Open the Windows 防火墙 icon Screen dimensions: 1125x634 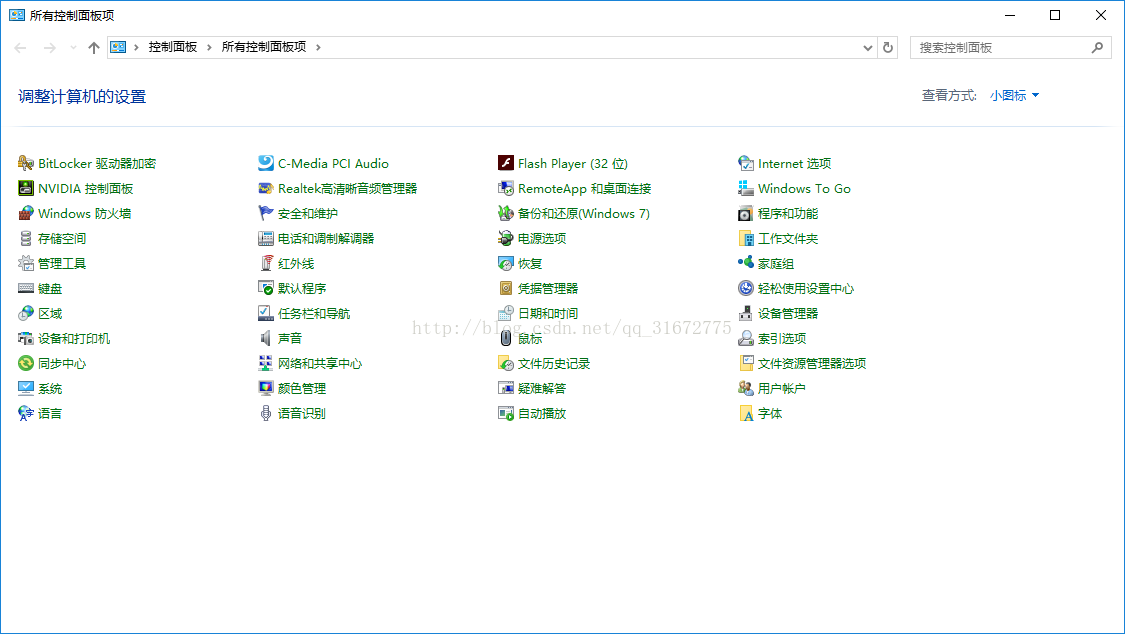[x=26, y=214]
